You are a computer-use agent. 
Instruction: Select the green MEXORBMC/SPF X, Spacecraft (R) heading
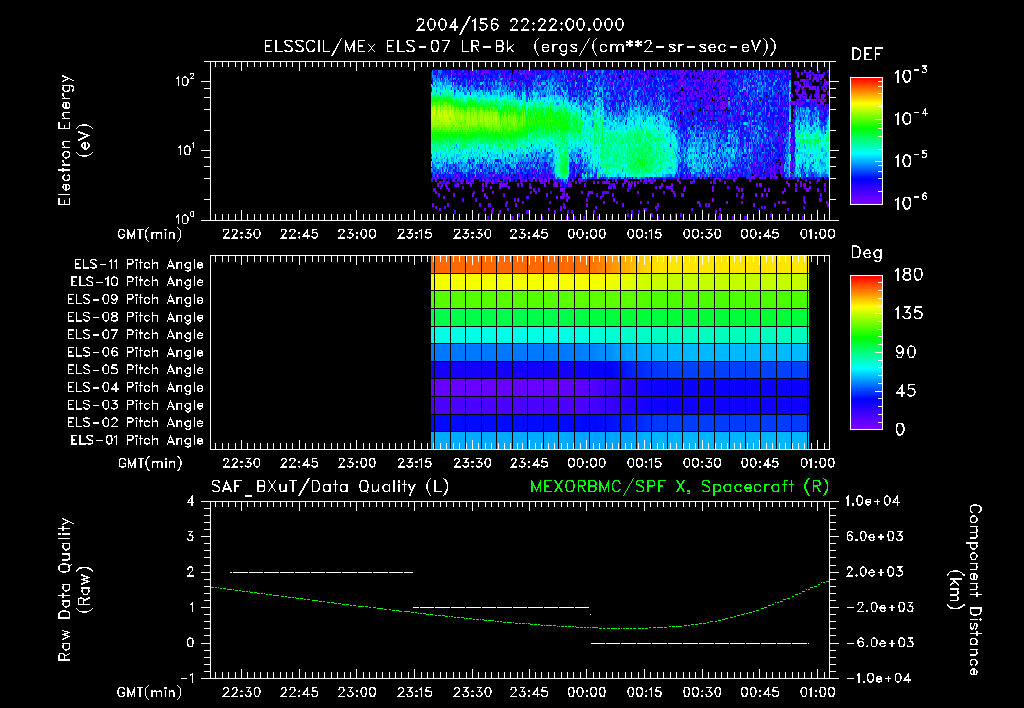(x=679, y=487)
